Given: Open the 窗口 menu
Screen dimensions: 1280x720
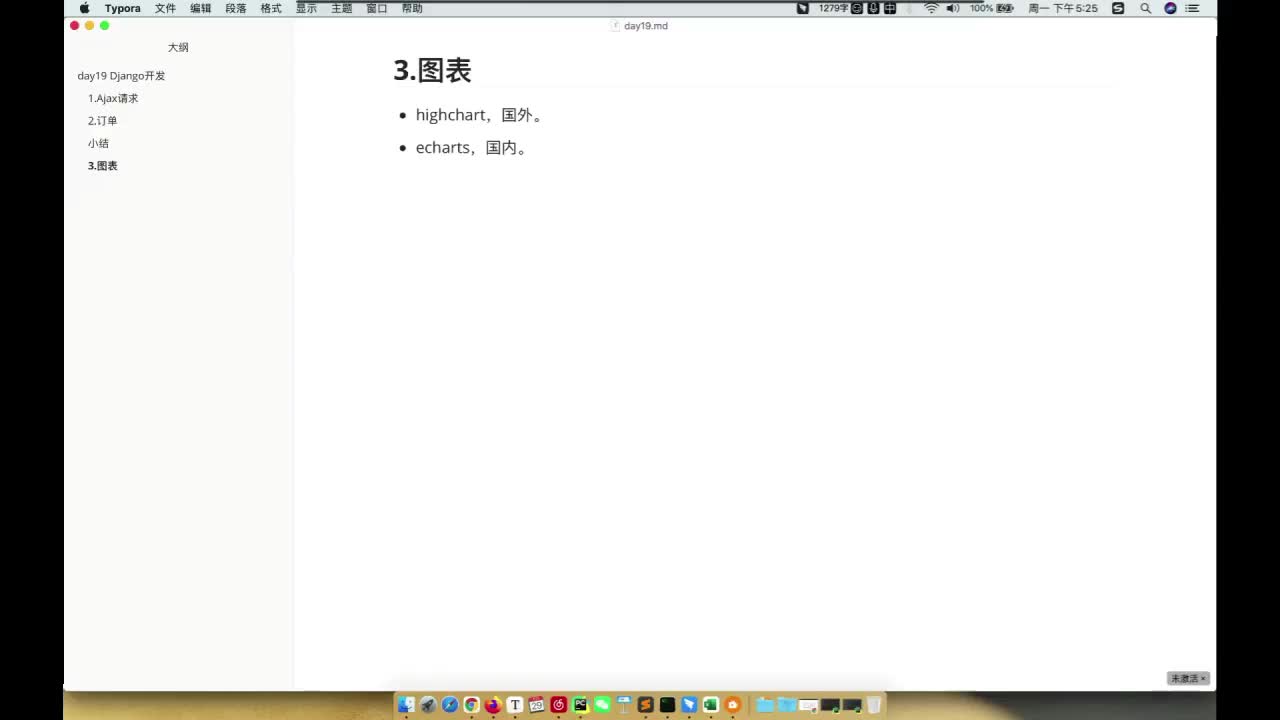Looking at the screenshot, I should pyautogui.click(x=377, y=8).
